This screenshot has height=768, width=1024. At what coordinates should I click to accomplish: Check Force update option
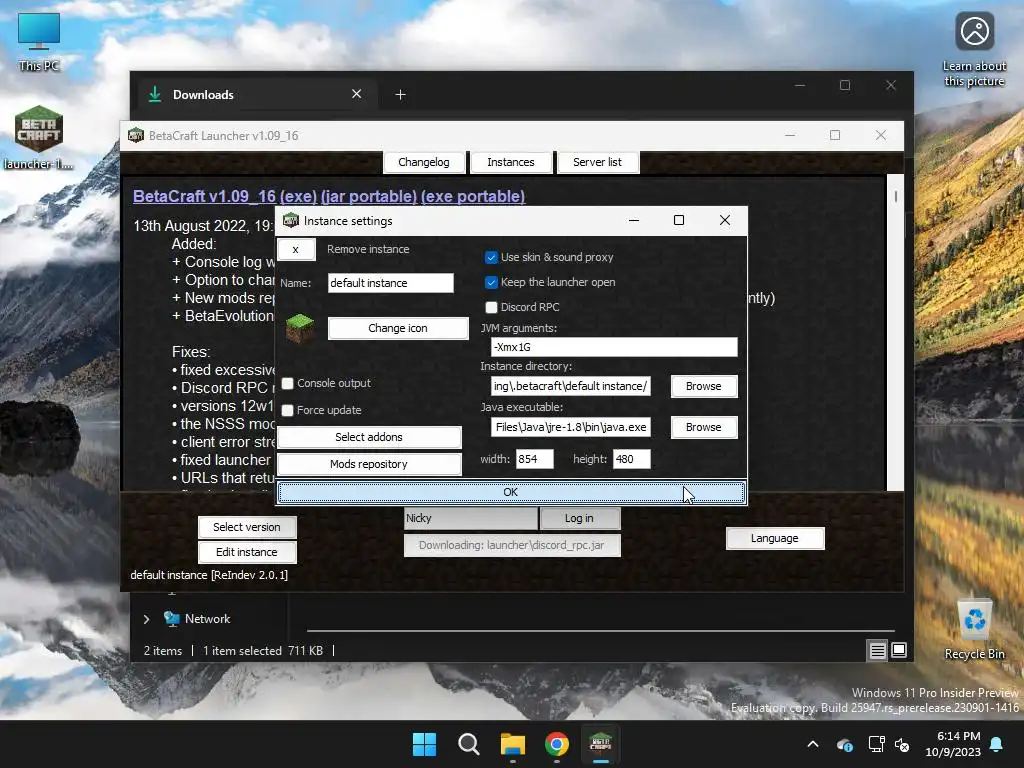tap(287, 410)
